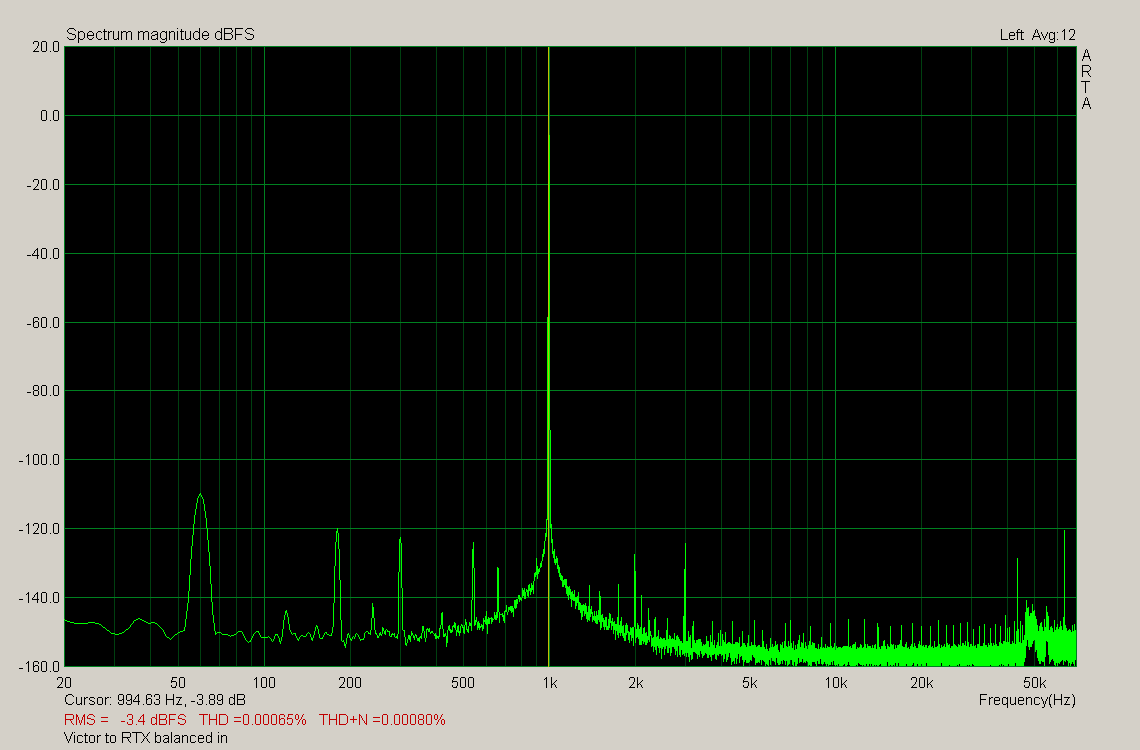The image size is (1140, 750).
Task: Click the 'RMS = -3.4 dBFS' value
Action: point(125,719)
